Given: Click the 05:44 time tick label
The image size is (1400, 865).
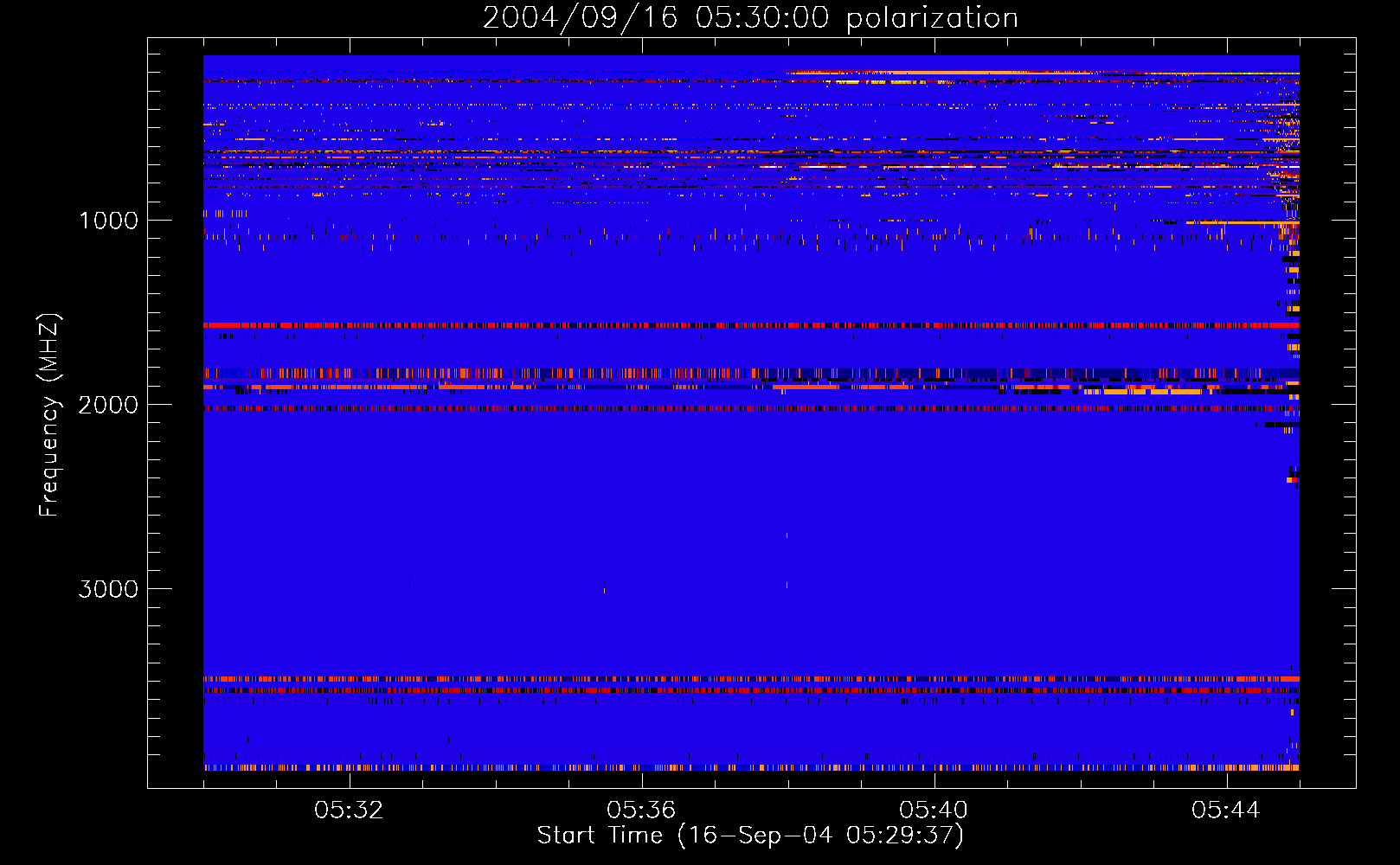Looking at the screenshot, I should point(1226,811).
